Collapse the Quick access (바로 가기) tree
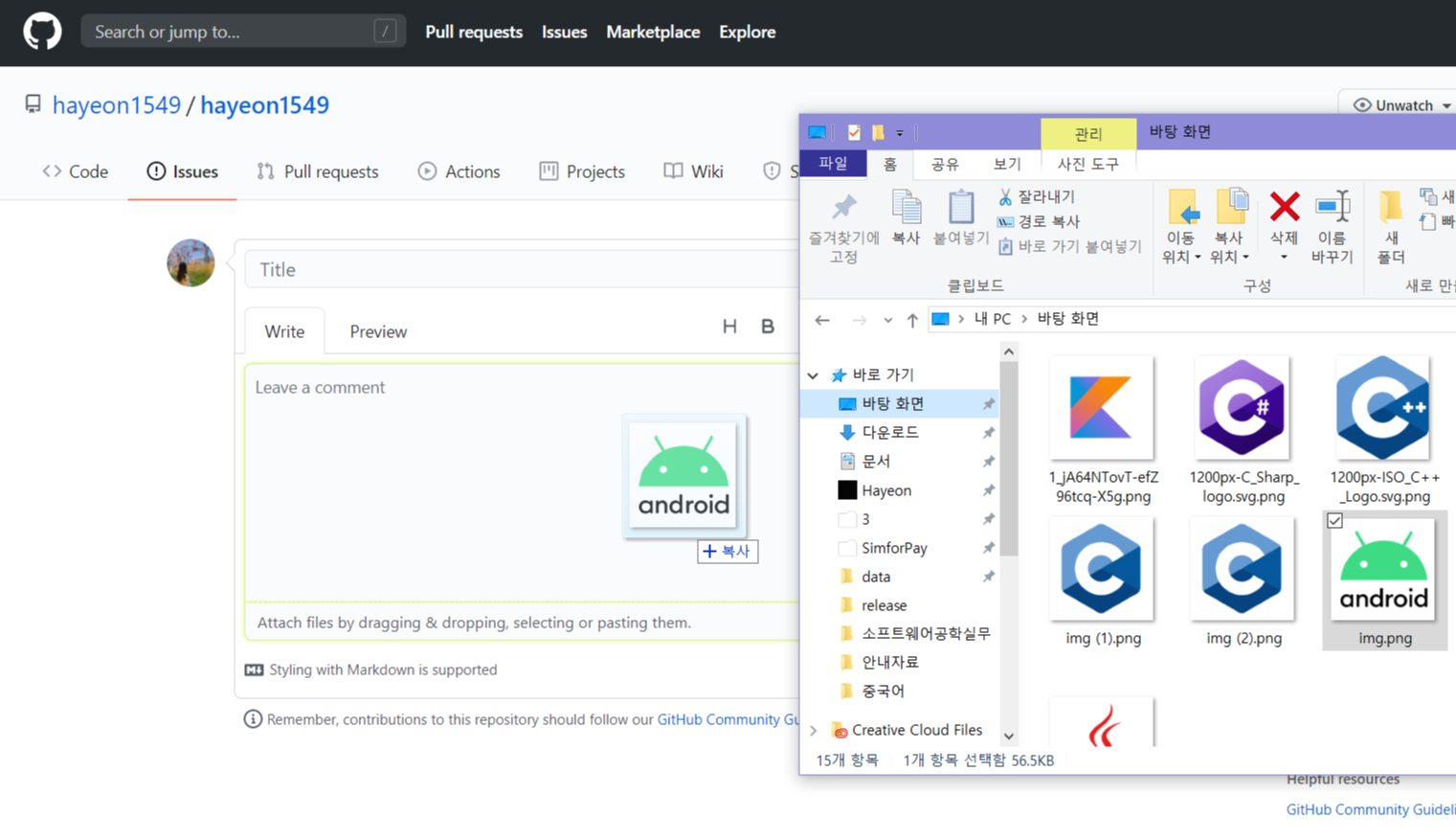The height and width of the screenshot is (840, 1456). tap(813, 375)
